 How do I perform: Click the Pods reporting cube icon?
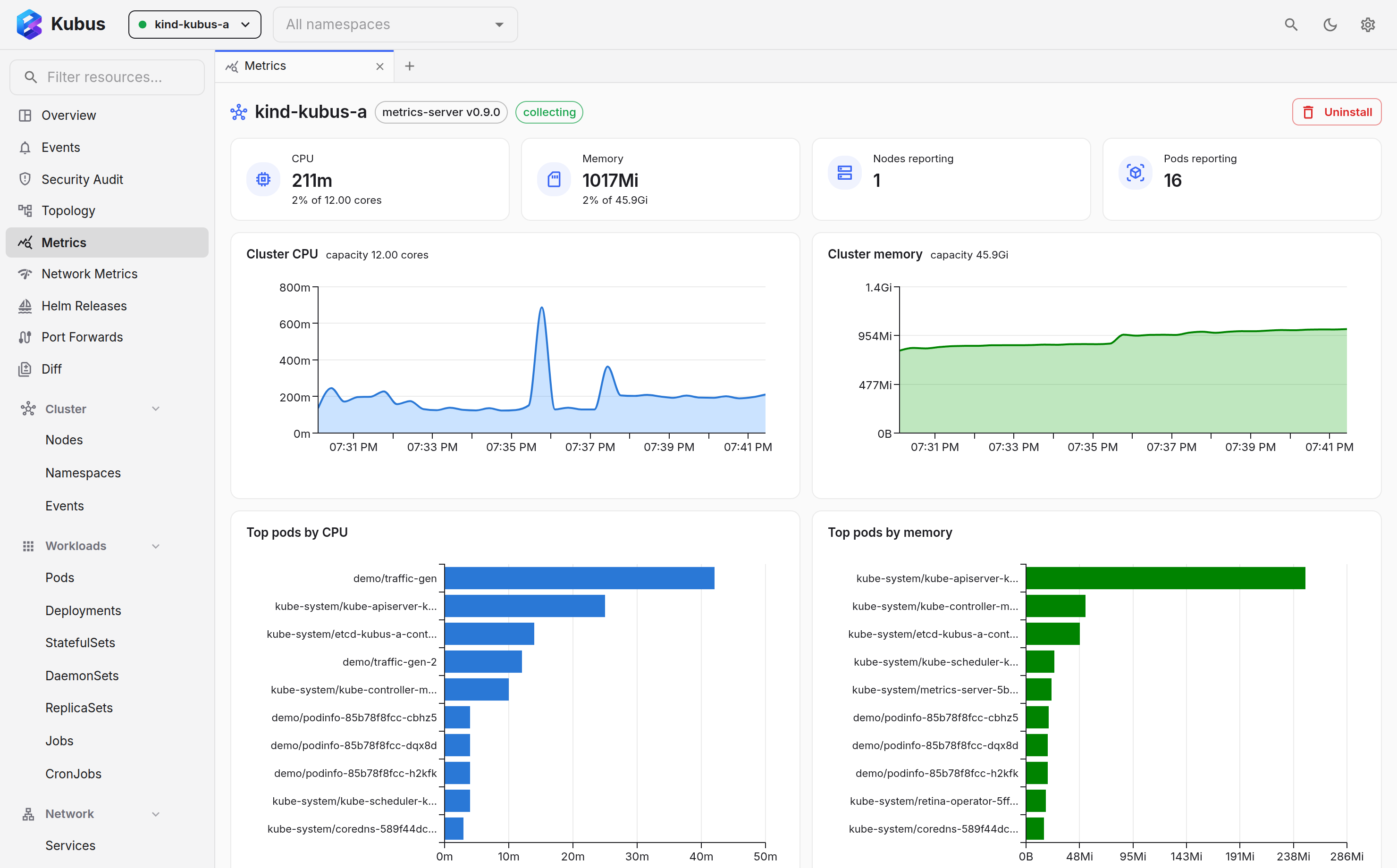[1135, 172]
